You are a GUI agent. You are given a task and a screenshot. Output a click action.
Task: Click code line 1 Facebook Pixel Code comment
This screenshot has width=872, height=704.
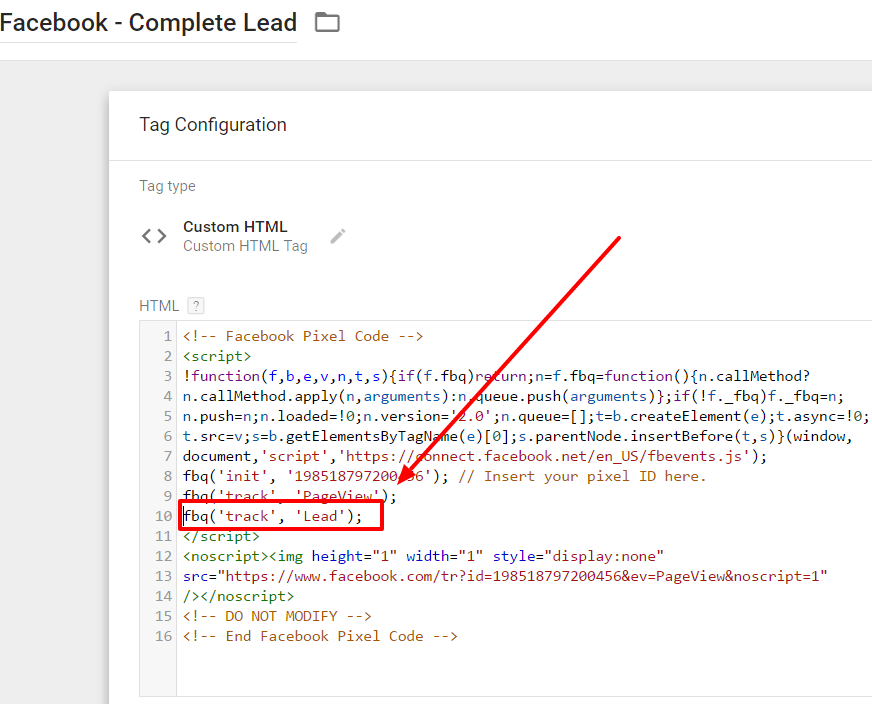303,336
